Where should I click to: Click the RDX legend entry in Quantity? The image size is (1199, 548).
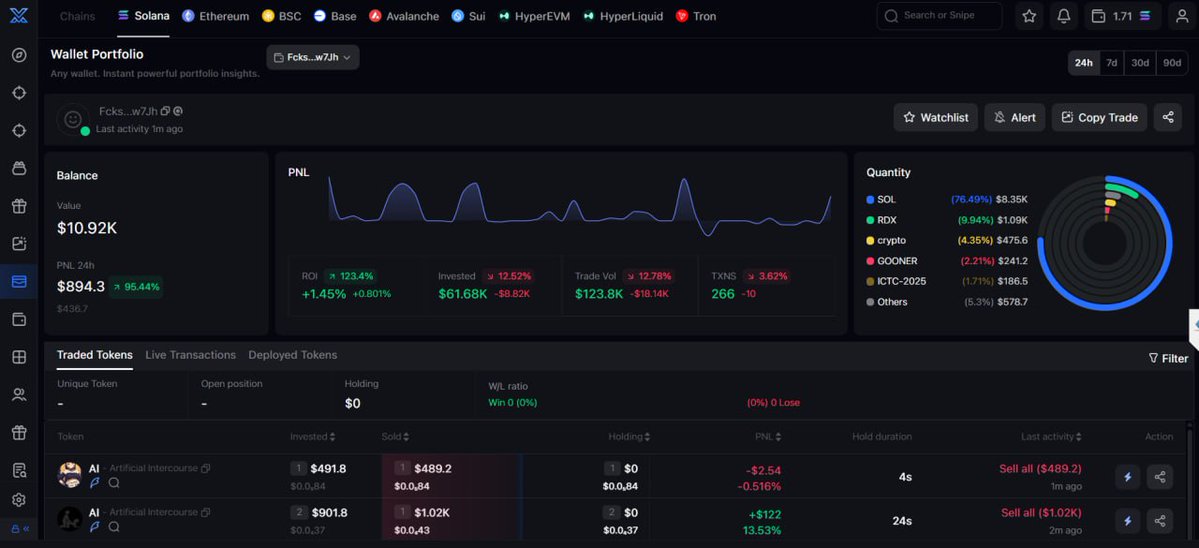tap(947, 219)
